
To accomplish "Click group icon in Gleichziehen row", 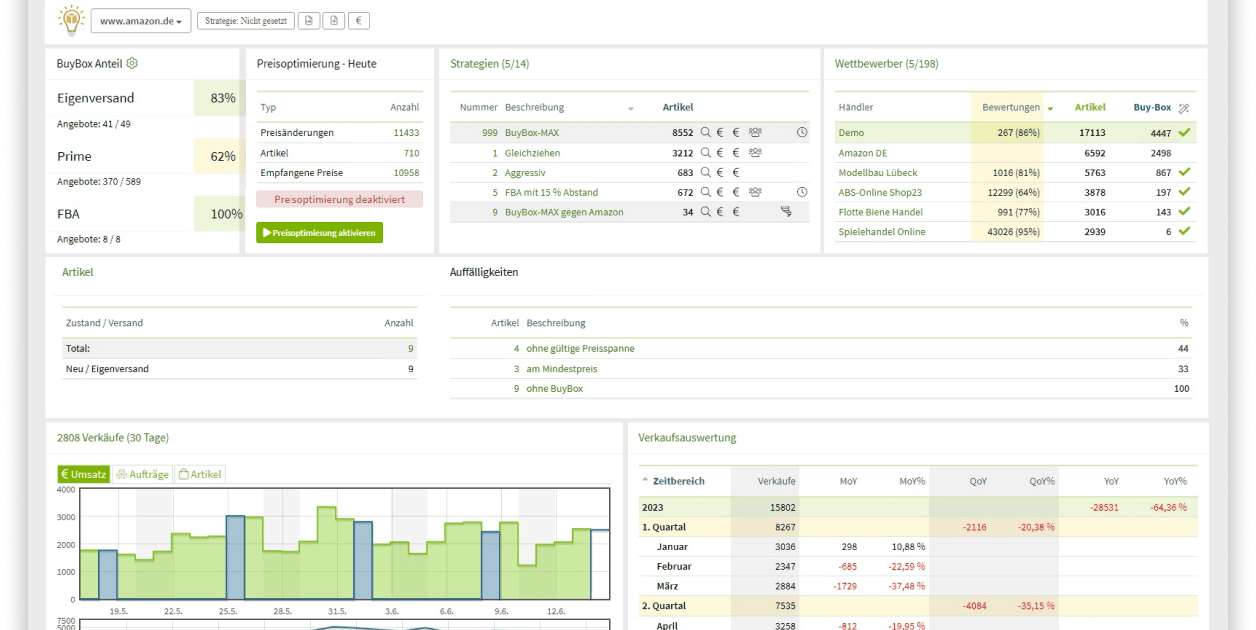I will [755, 152].
